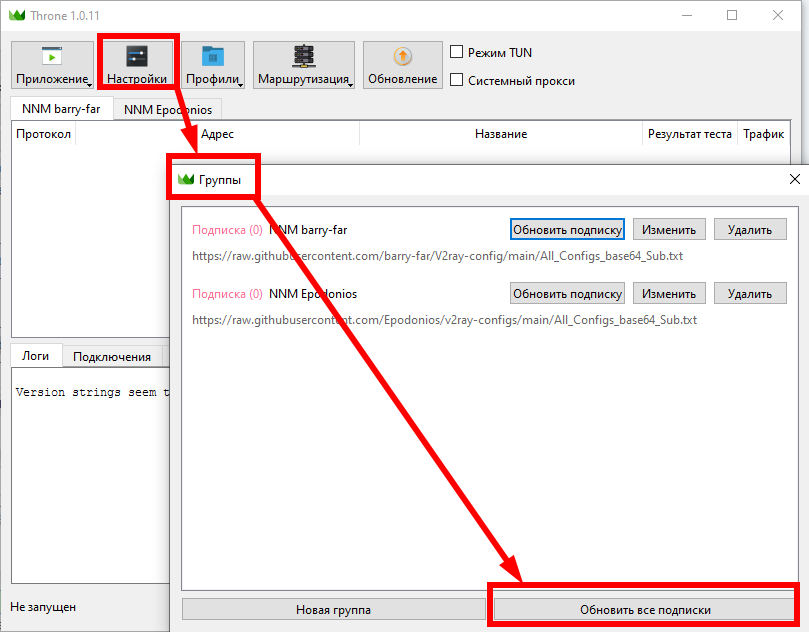The height and width of the screenshot is (632, 809).
Task: Switch to the NNM Epodonios tab
Action: click(167, 110)
